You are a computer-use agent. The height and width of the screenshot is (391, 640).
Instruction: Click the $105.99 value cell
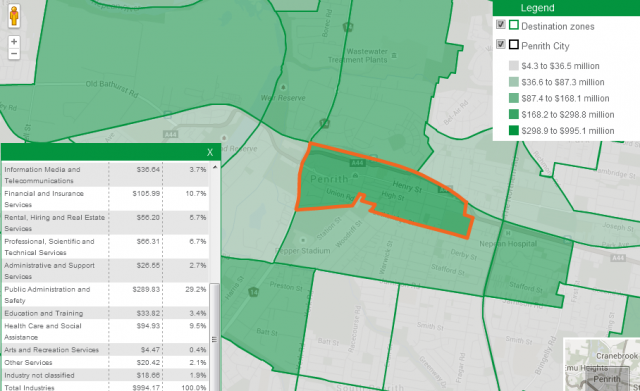146,193
